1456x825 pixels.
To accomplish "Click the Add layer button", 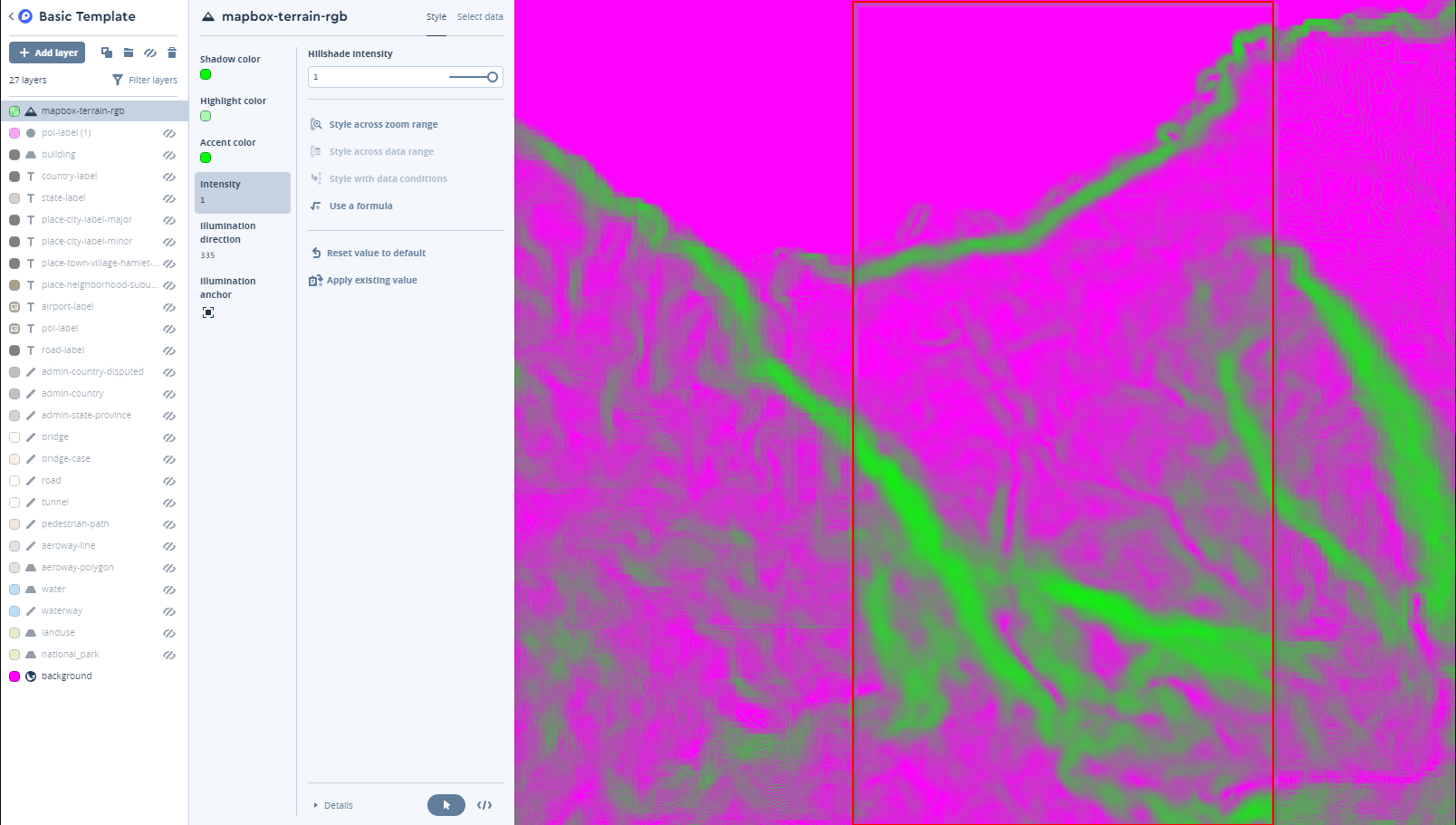I will pyautogui.click(x=47, y=52).
